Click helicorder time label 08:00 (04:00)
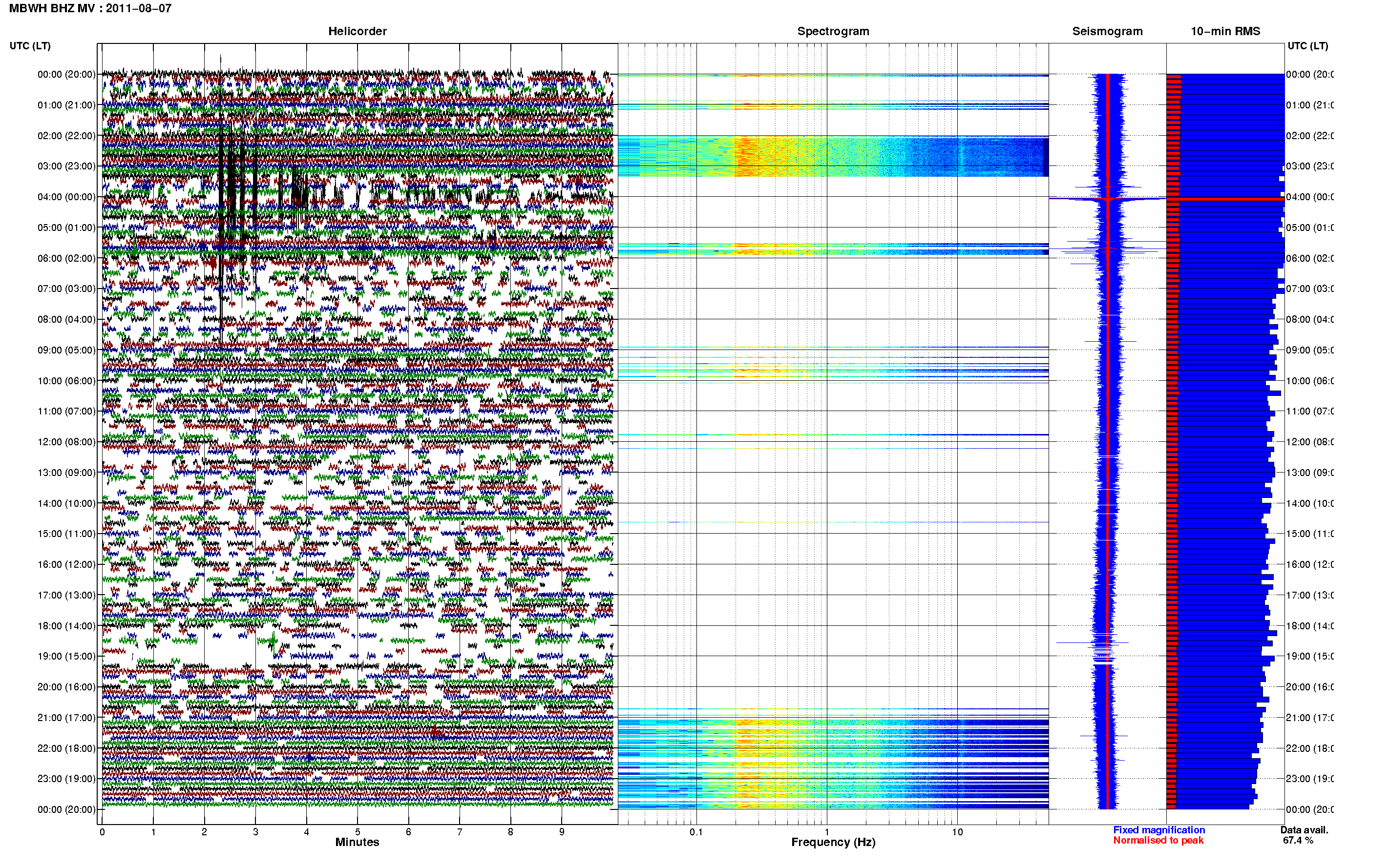 [x=66, y=319]
